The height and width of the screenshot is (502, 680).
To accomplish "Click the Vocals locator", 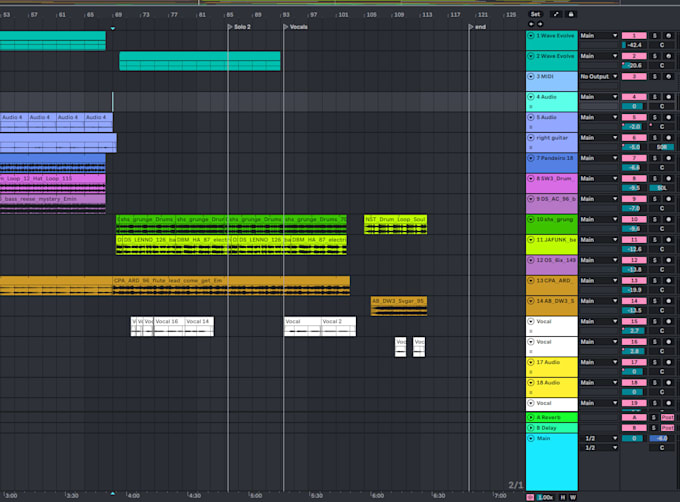I will click(298, 27).
